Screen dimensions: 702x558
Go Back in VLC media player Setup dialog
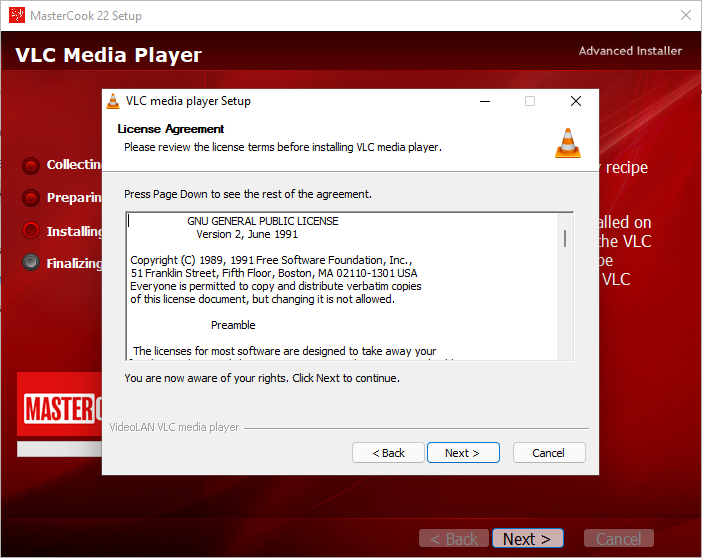coord(388,453)
